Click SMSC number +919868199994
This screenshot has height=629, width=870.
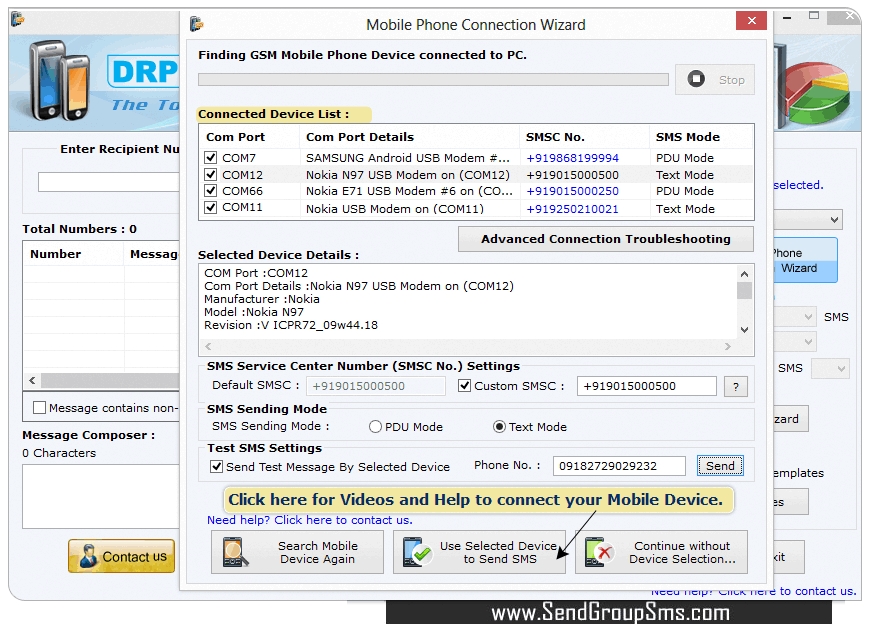(572, 158)
